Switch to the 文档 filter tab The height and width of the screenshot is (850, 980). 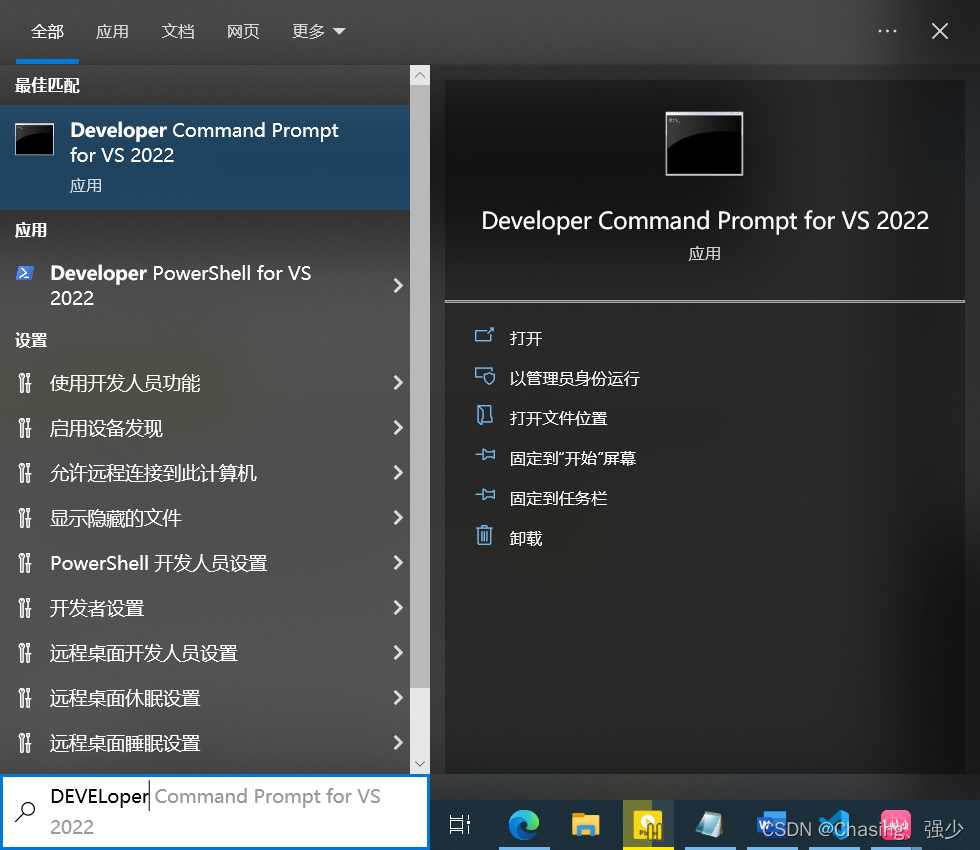click(178, 31)
